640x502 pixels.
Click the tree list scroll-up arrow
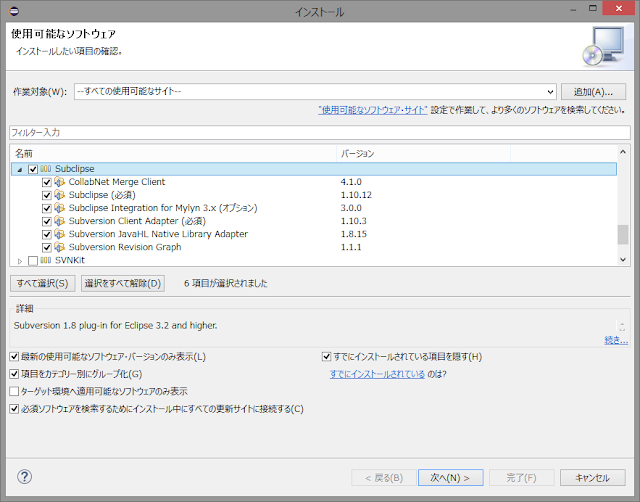click(622, 152)
